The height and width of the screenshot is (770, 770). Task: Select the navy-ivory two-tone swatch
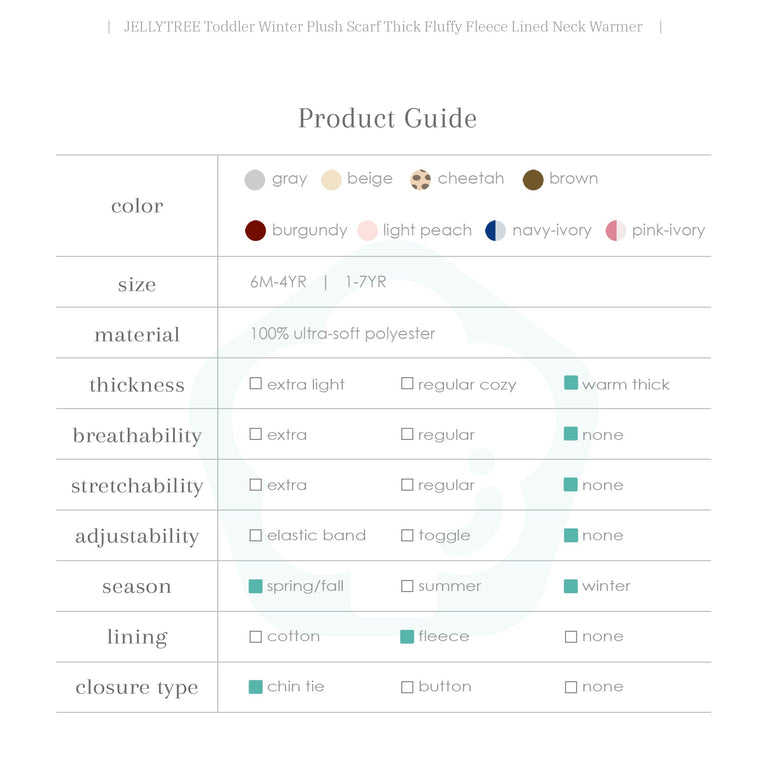tap(496, 231)
